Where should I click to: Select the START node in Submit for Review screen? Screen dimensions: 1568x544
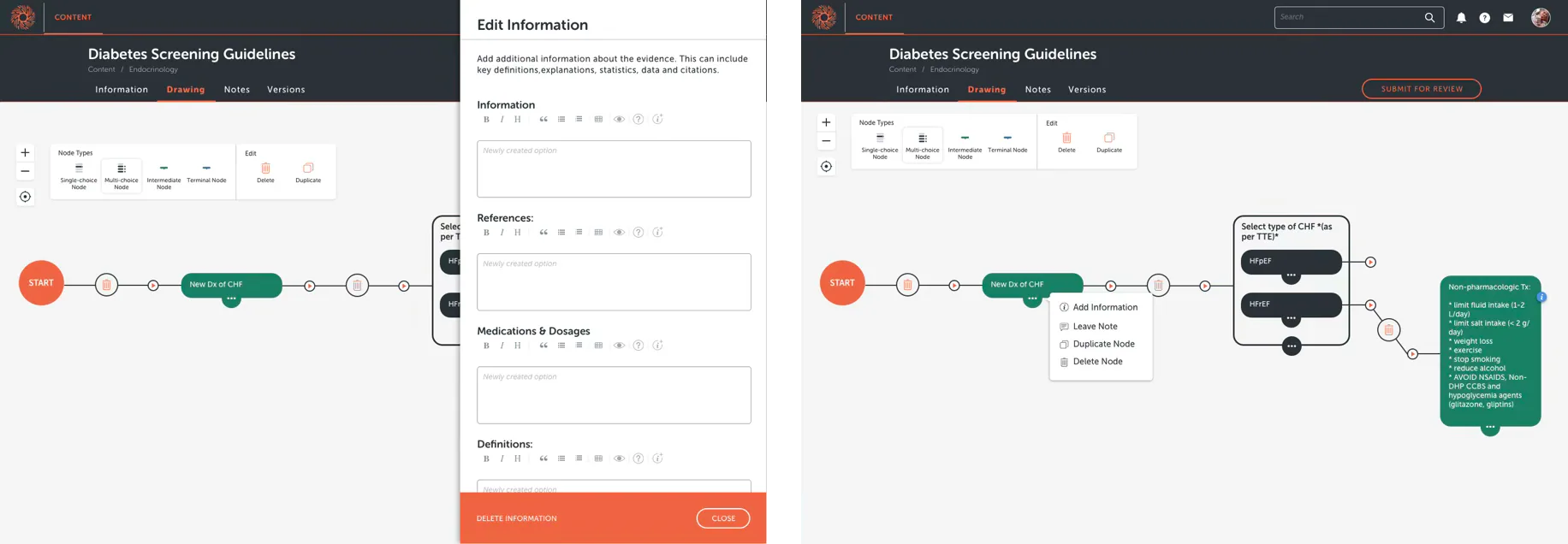coord(842,283)
